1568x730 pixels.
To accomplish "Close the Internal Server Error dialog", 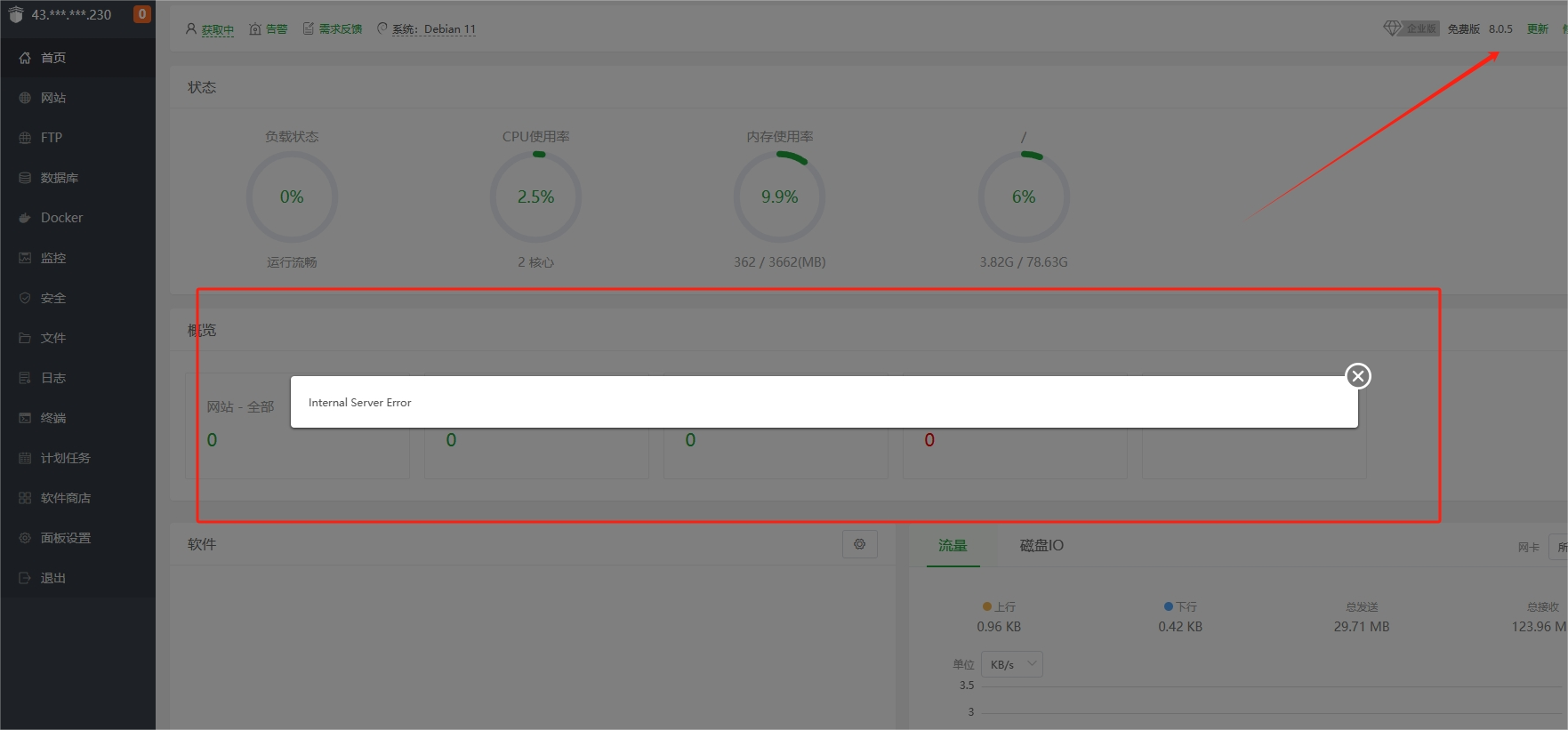I will click(1357, 376).
